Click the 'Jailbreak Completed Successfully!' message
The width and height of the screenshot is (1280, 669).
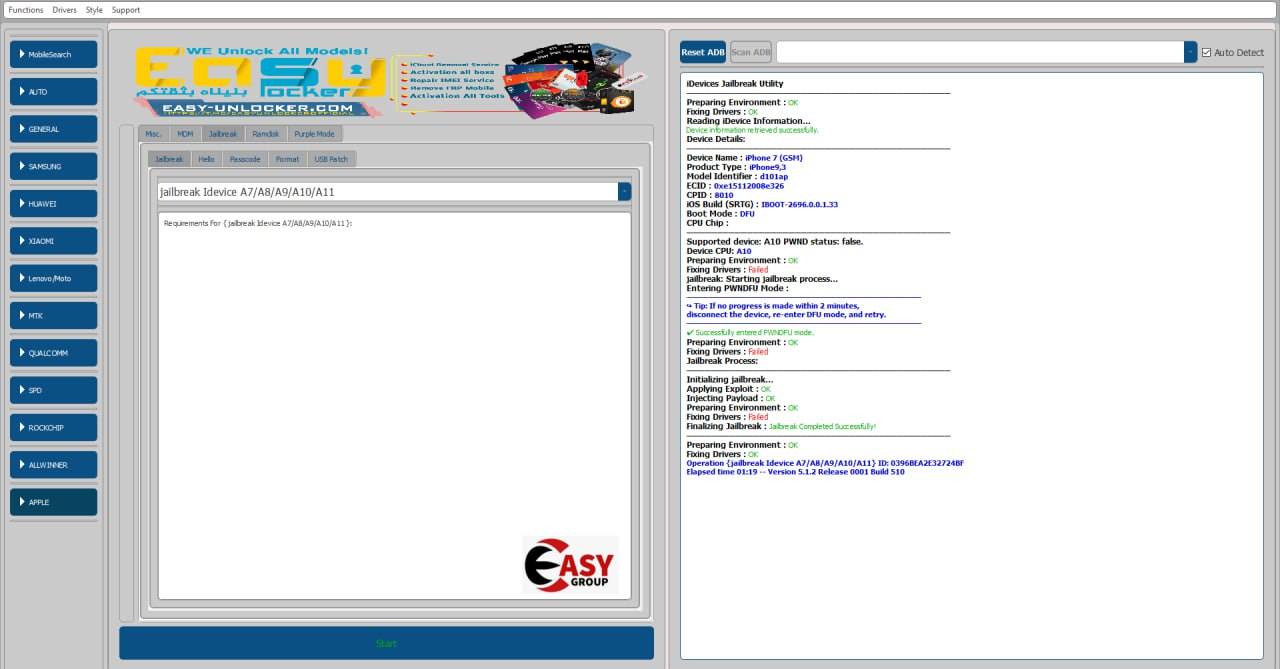coord(822,426)
